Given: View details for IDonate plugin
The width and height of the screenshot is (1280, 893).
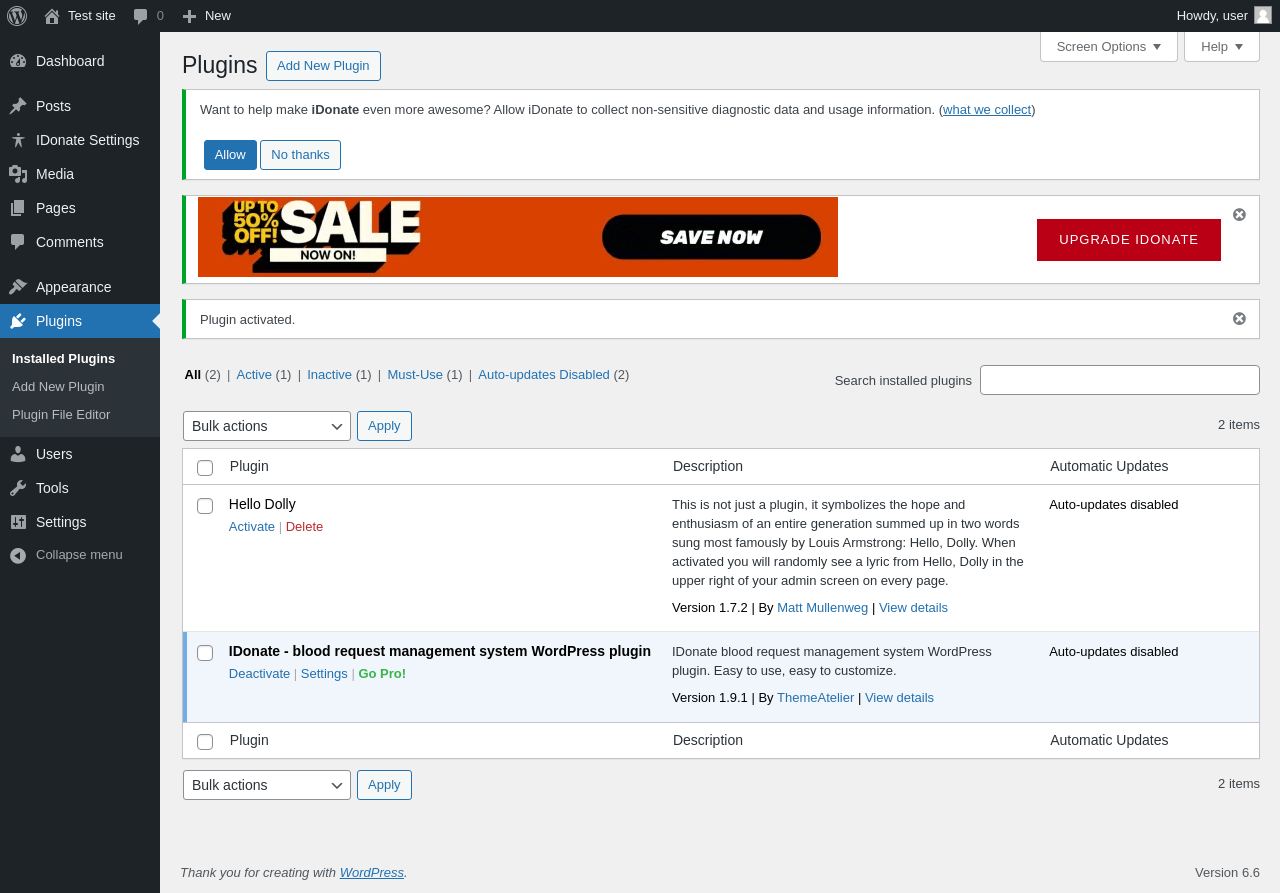Looking at the screenshot, I should tap(899, 698).
